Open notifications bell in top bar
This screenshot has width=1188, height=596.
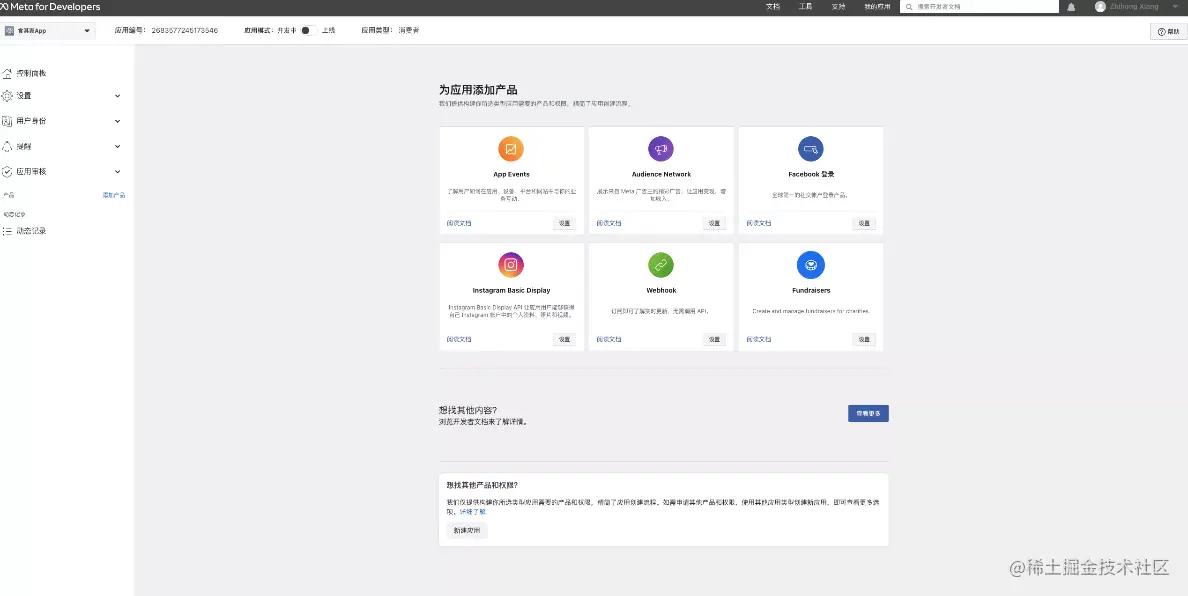point(1071,7)
